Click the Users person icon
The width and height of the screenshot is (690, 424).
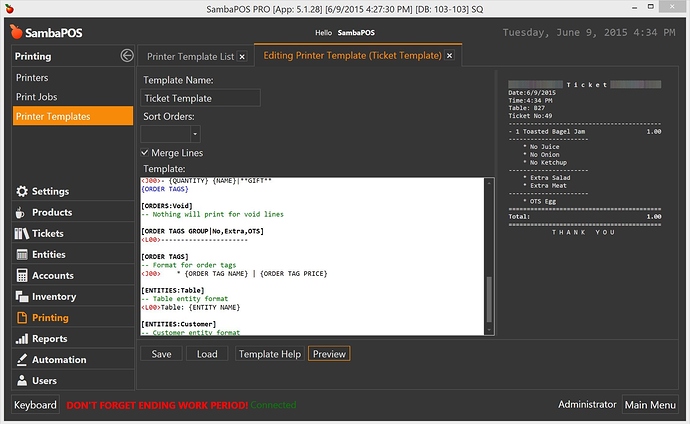coord(22,381)
